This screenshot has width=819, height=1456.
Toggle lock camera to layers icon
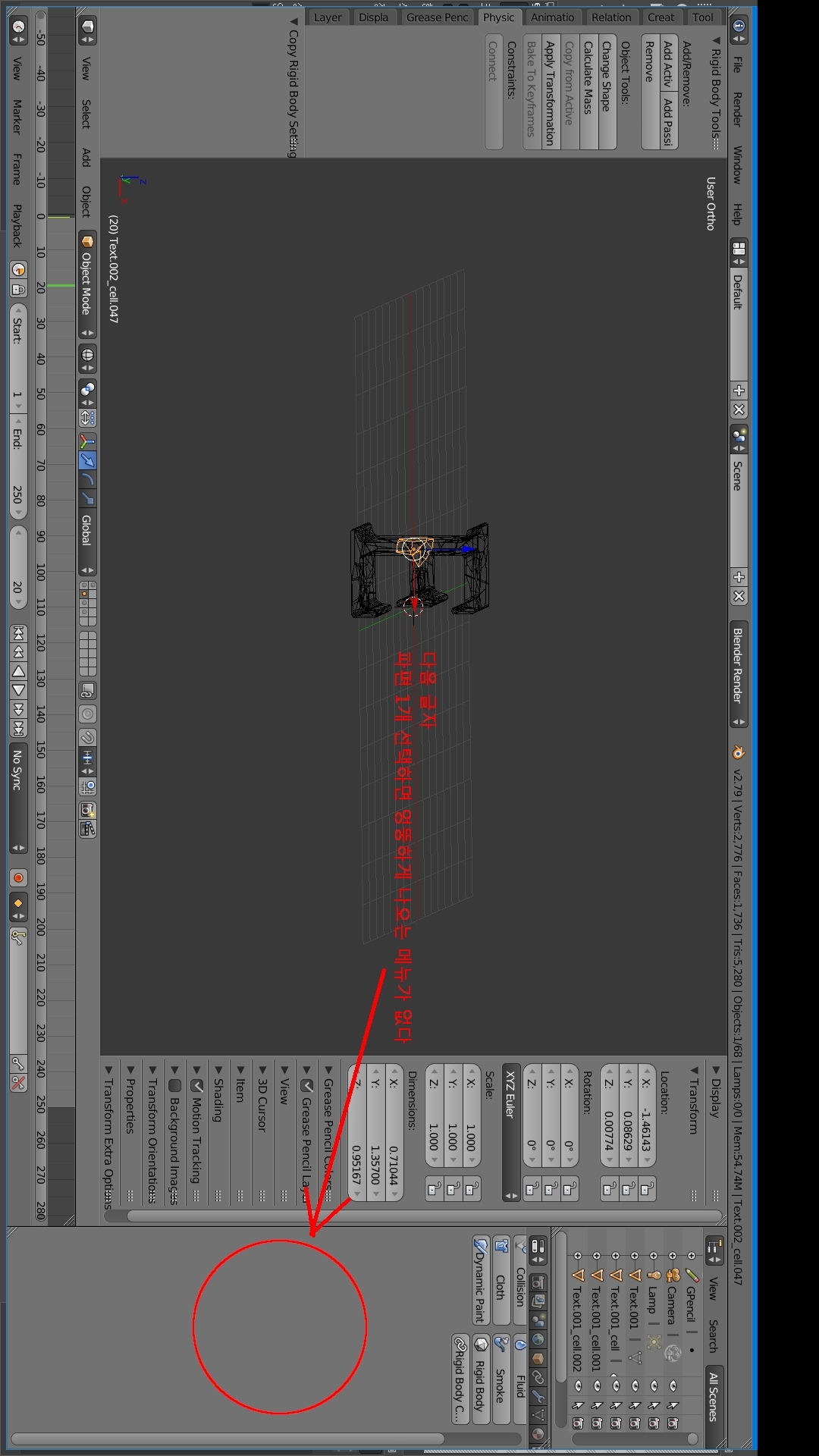click(x=87, y=691)
